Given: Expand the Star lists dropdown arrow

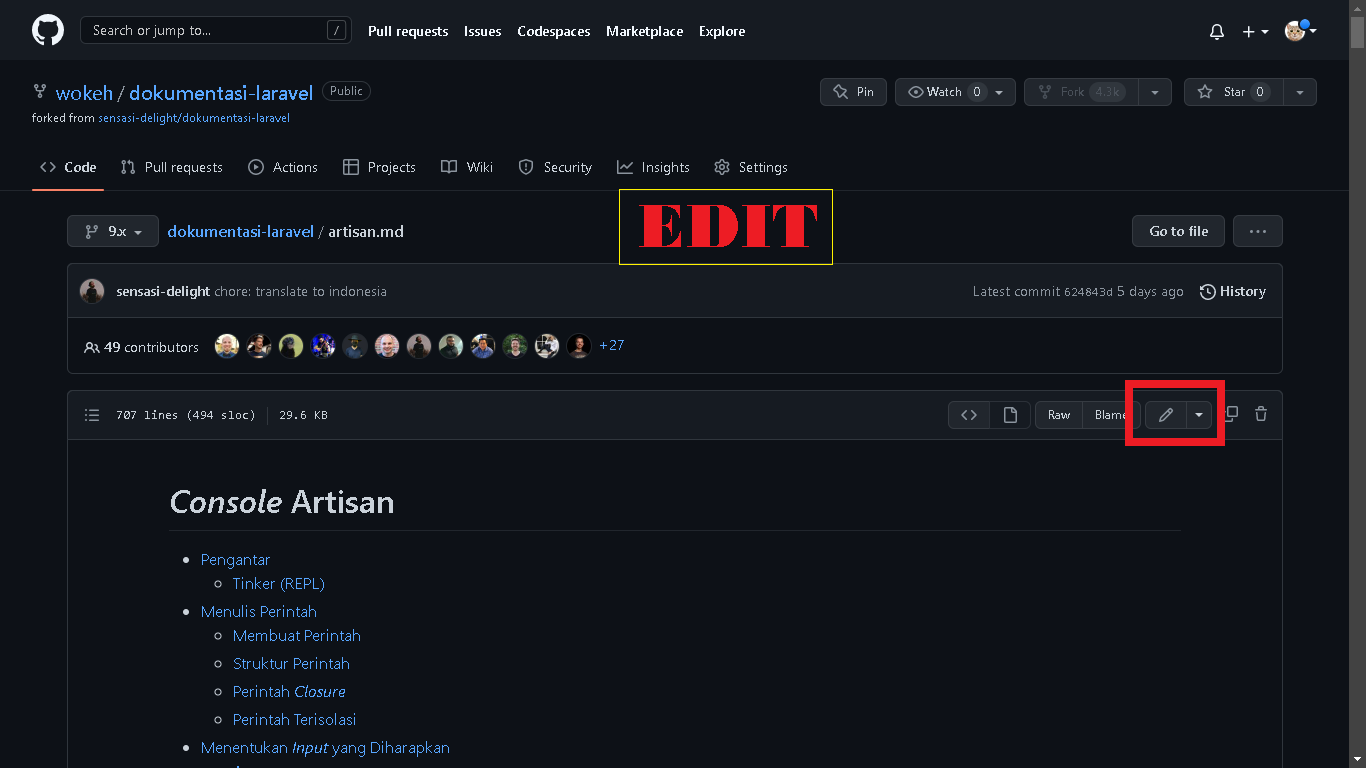Looking at the screenshot, I should 1300,92.
